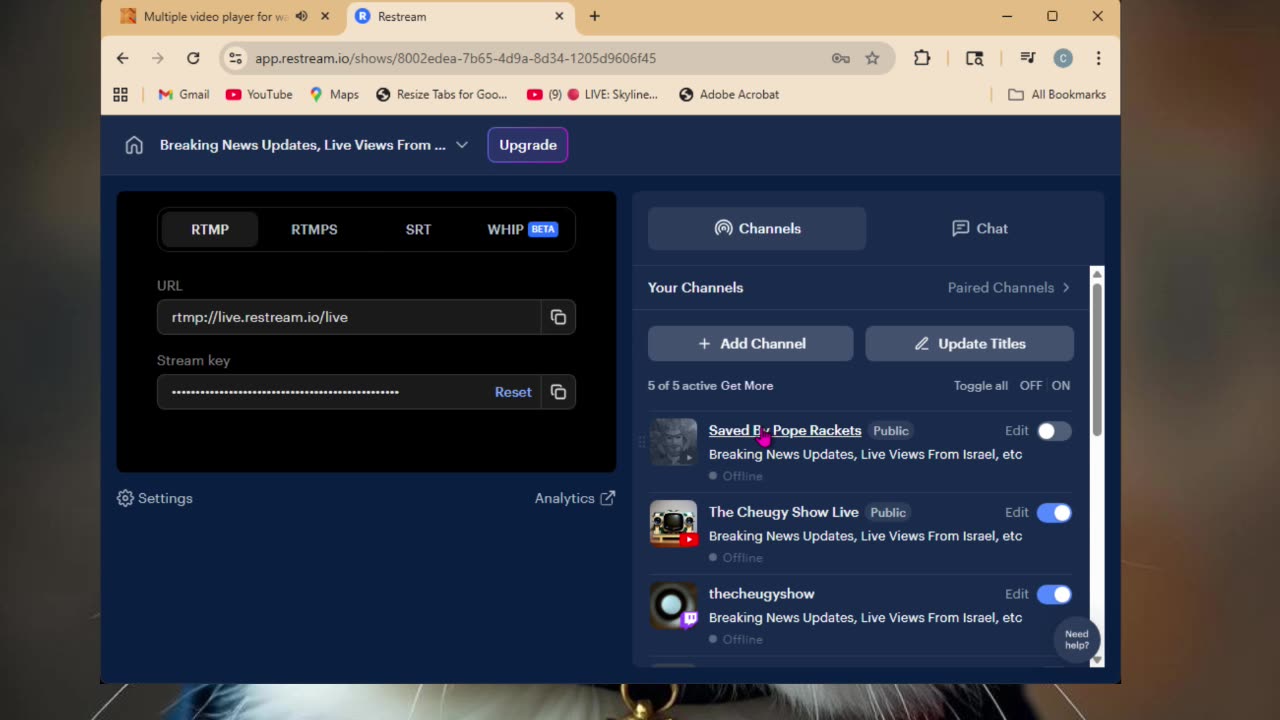Switch to the Chat tab
1280x720 pixels.
coord(979,228)
